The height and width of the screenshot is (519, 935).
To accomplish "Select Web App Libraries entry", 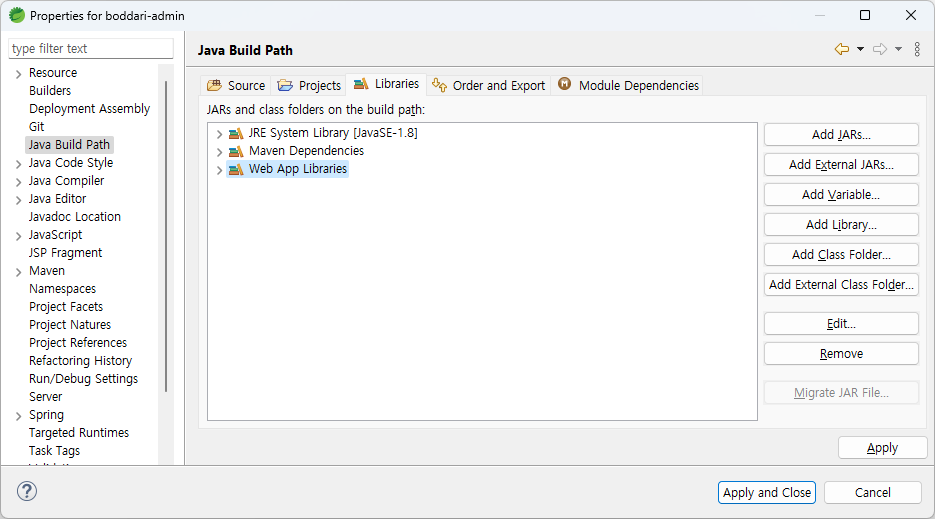I will point(298,169).
